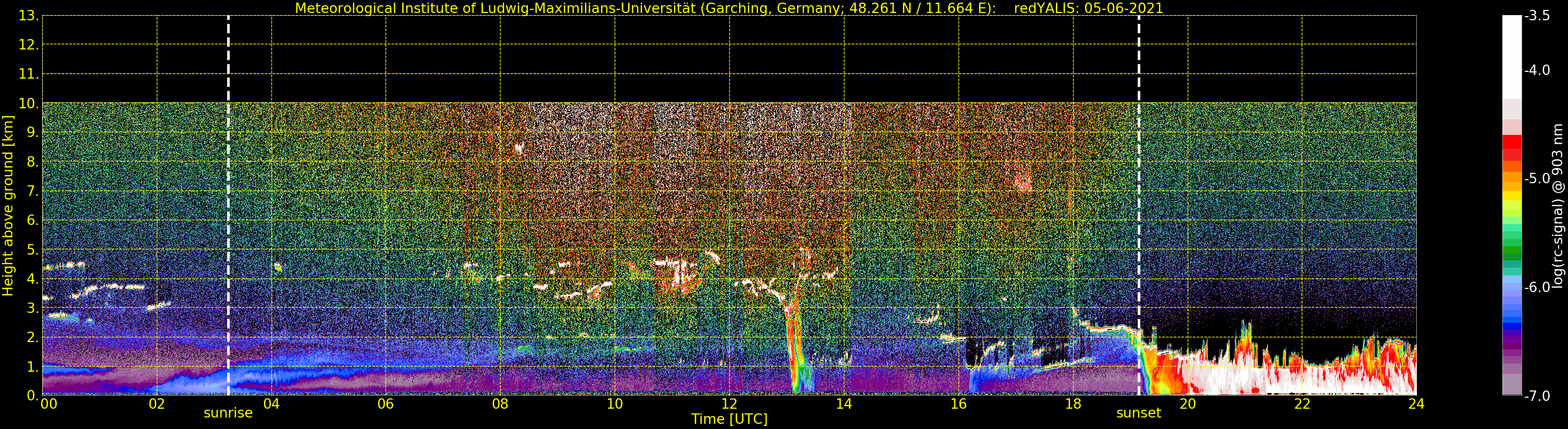Click height axis tick label 2
The image size is (1568, 429).
click(32, 337)
